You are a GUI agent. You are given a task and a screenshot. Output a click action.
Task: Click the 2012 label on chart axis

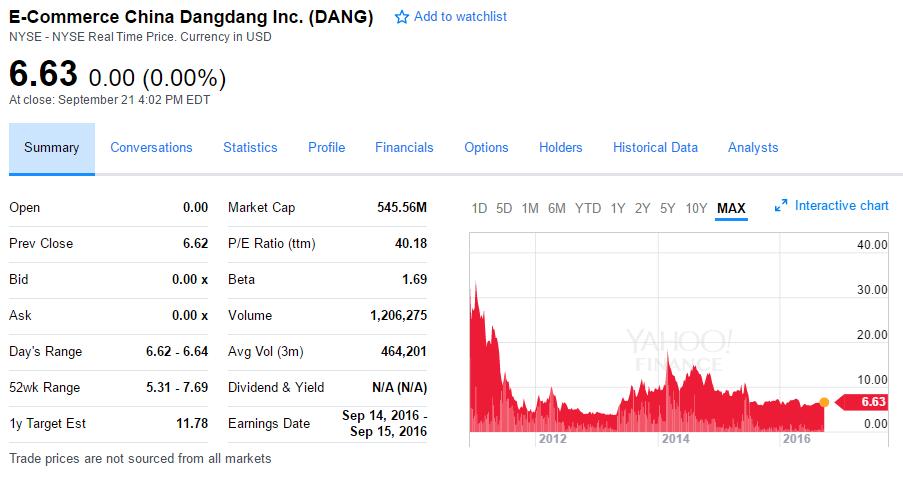tap(553, 439)
